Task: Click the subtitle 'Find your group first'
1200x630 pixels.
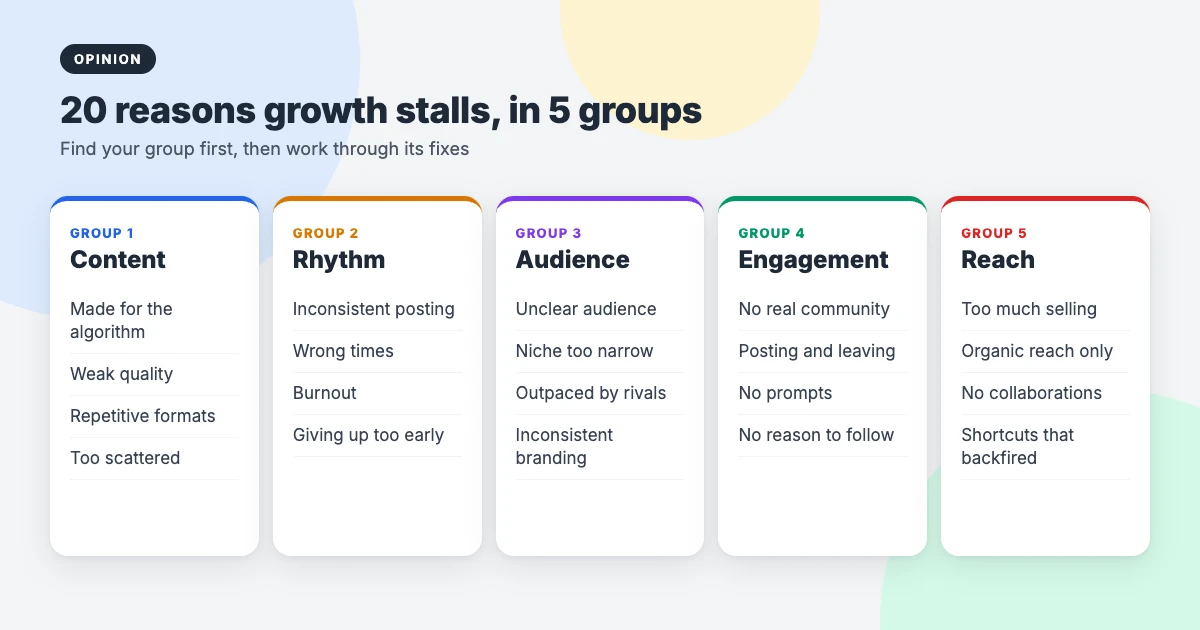Action: [x=147, y=149]
